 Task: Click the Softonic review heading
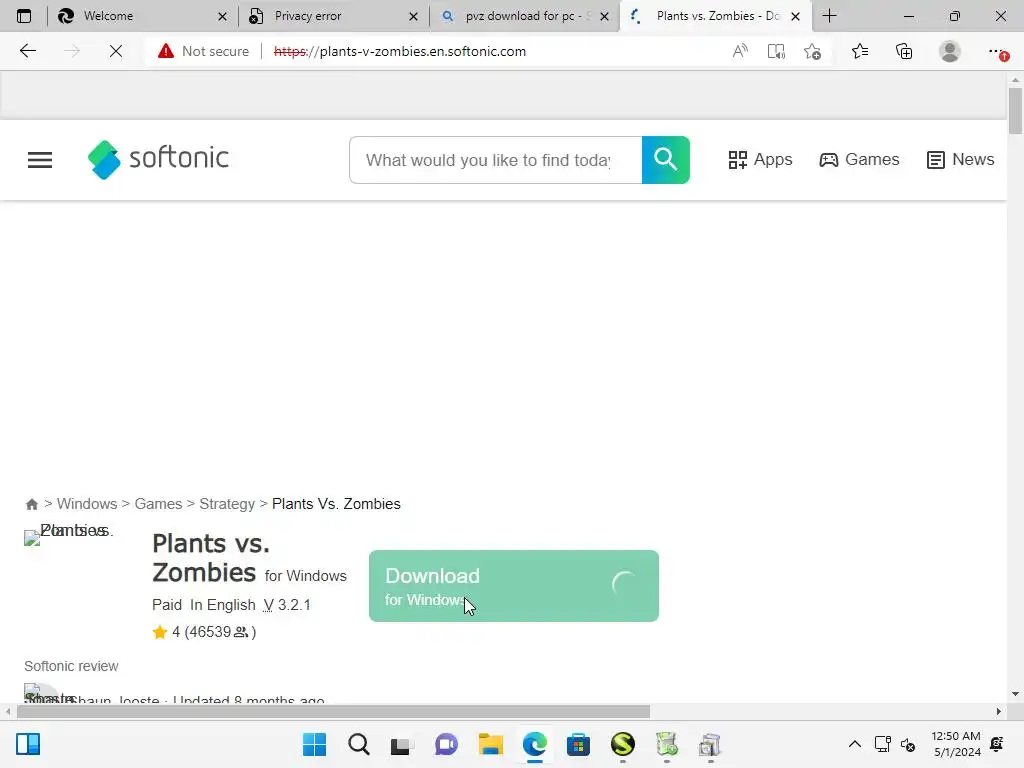[x=71, y=666]
